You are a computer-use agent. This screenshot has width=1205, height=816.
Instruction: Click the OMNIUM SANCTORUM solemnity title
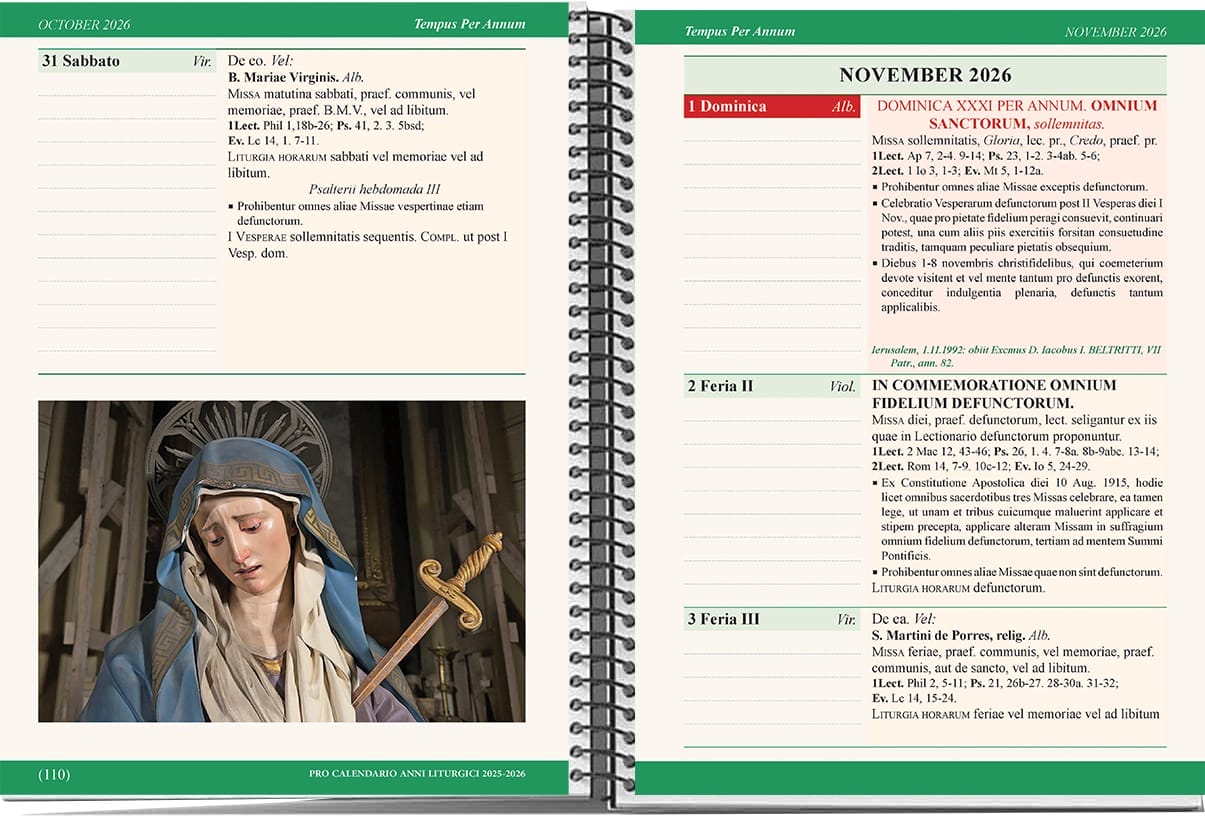click(x=1016, y=114)
